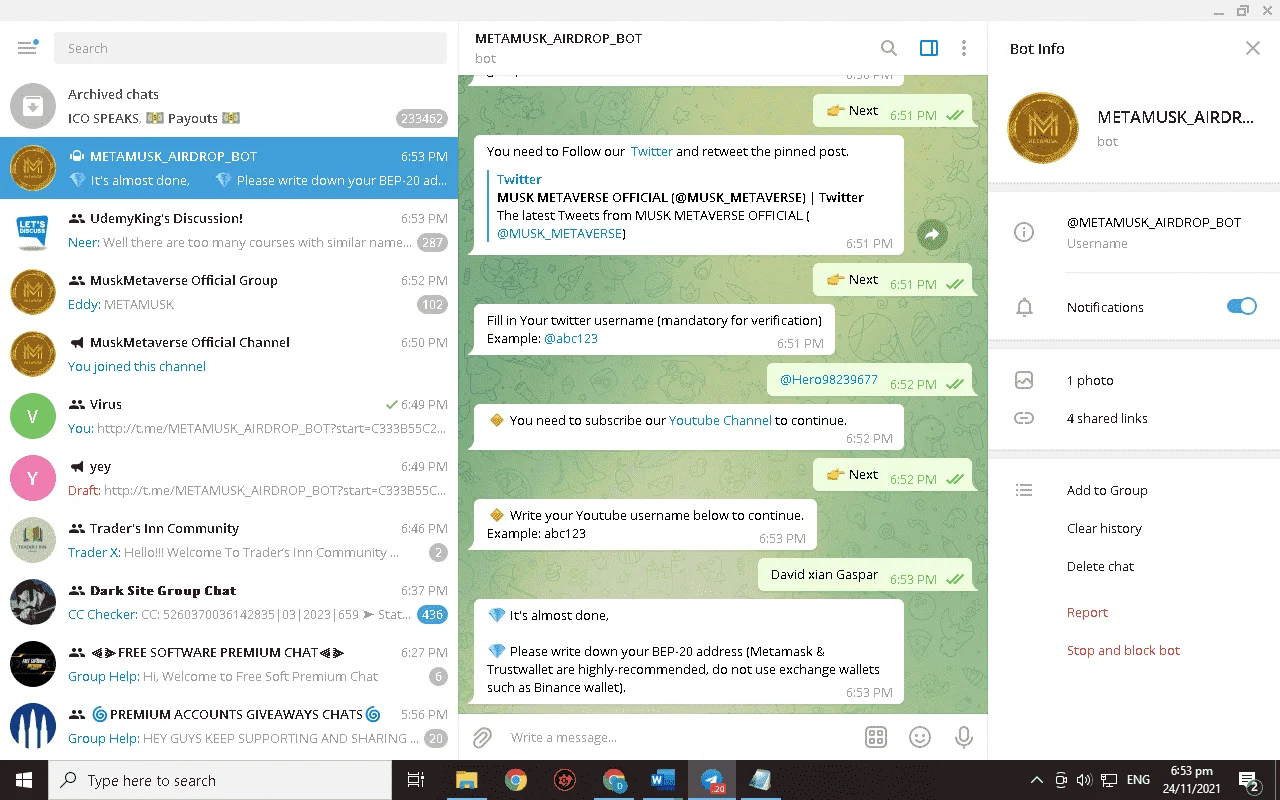The image size is (1280, 800).
Task: Open the bot keyboard grid icon
Action: 876,738
